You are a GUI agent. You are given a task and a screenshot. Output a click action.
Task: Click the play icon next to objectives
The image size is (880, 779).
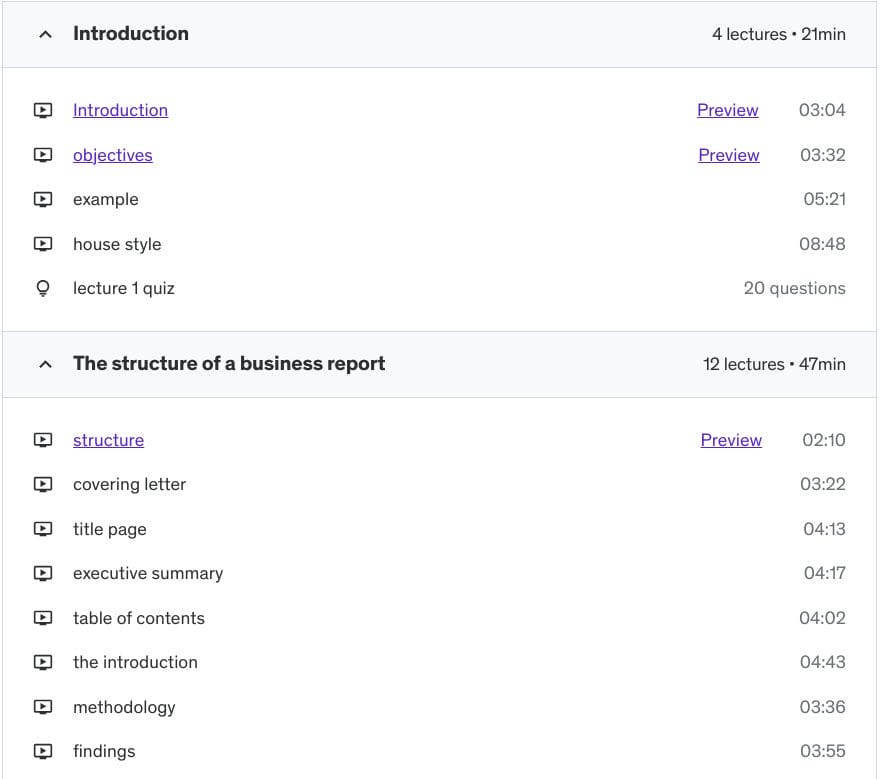pyautogui.click(x=43, y=155)
